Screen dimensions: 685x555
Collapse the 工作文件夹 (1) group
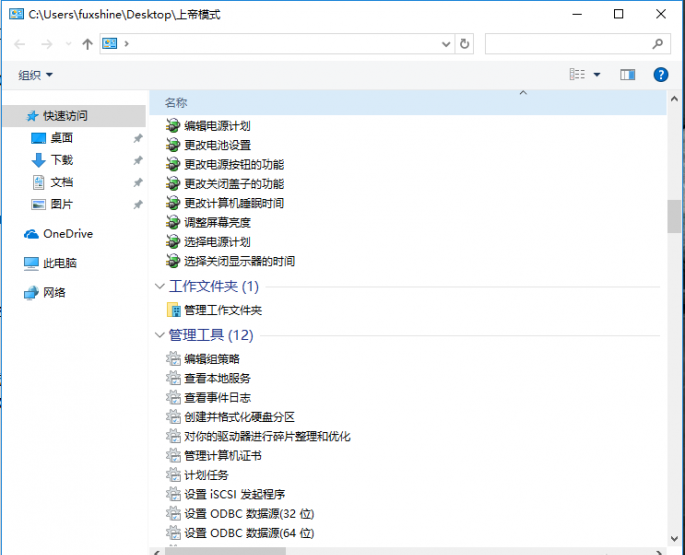pos(159,286)
